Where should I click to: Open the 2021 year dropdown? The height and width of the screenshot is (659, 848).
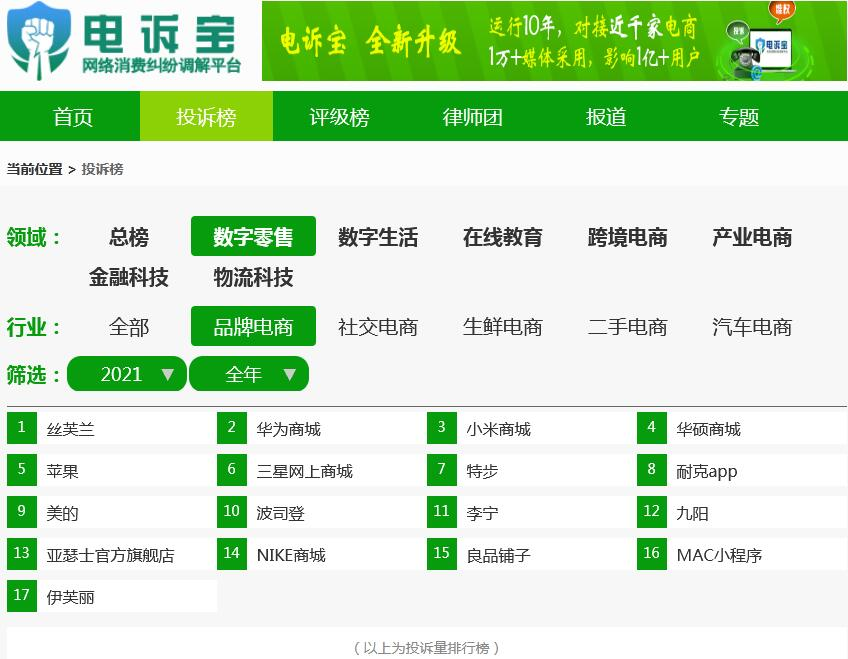point(127,374)
